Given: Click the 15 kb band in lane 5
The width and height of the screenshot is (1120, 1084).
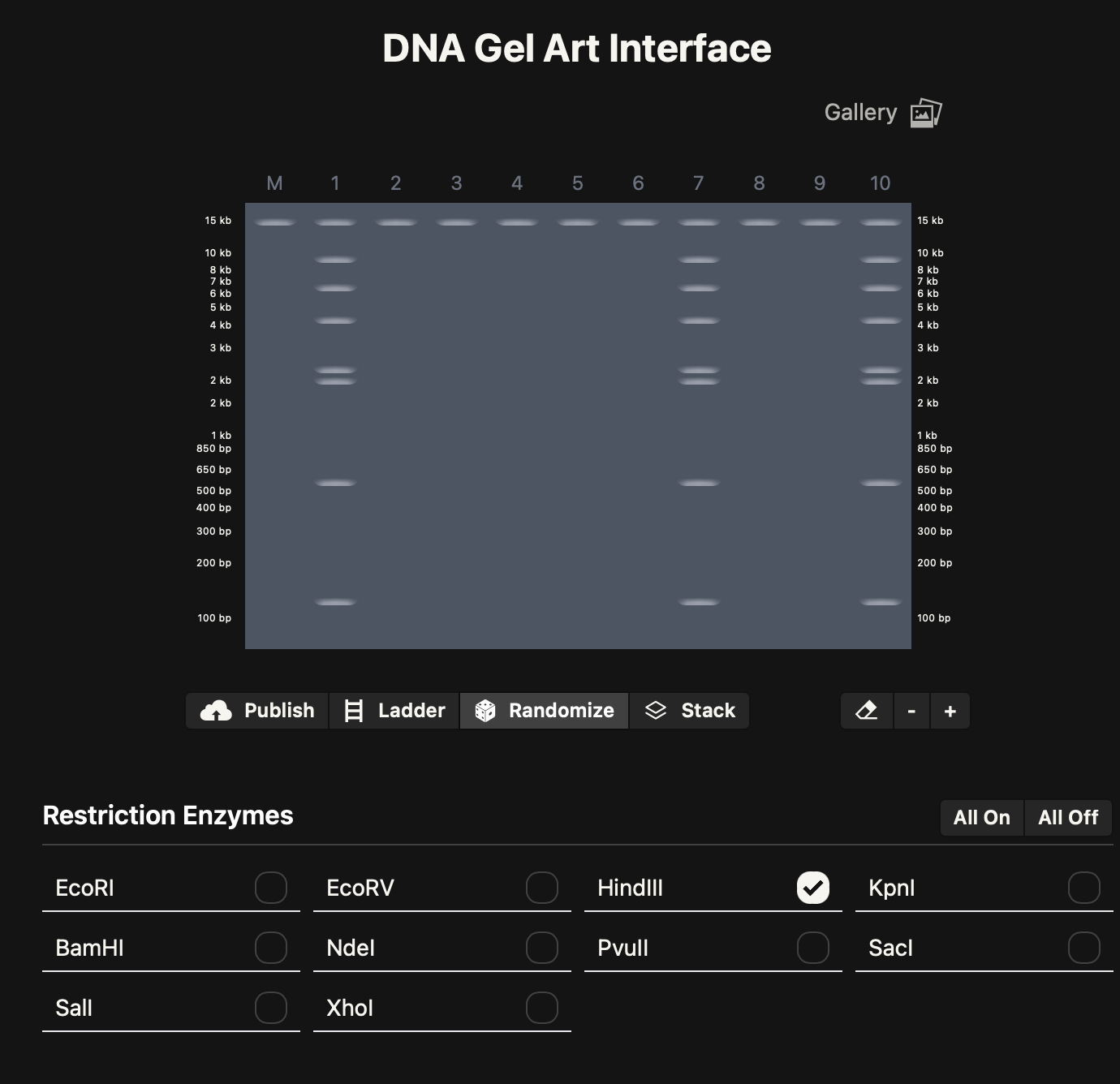Looking at the screenshot, I should click(578, 222).
